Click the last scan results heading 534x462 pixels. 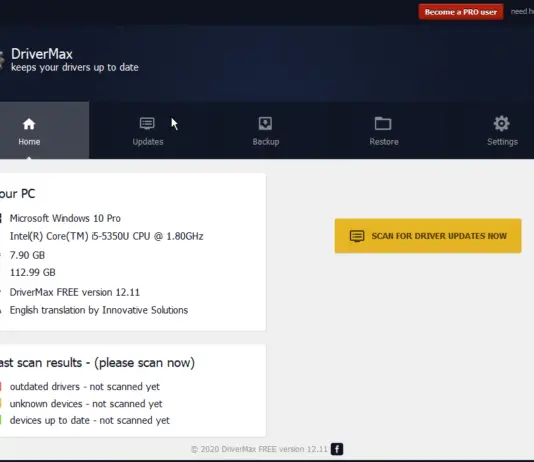tap(97, 363)
